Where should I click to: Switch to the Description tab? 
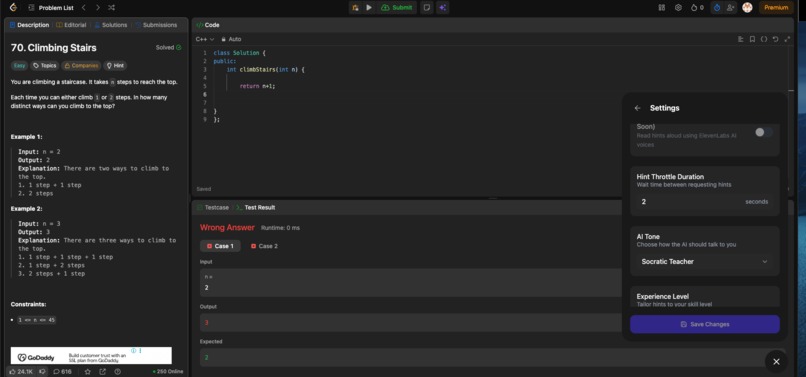pos(29,25)
